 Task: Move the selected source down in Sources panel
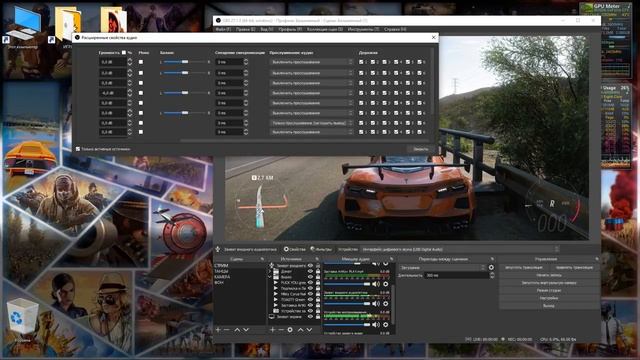[x=309, y=329]
